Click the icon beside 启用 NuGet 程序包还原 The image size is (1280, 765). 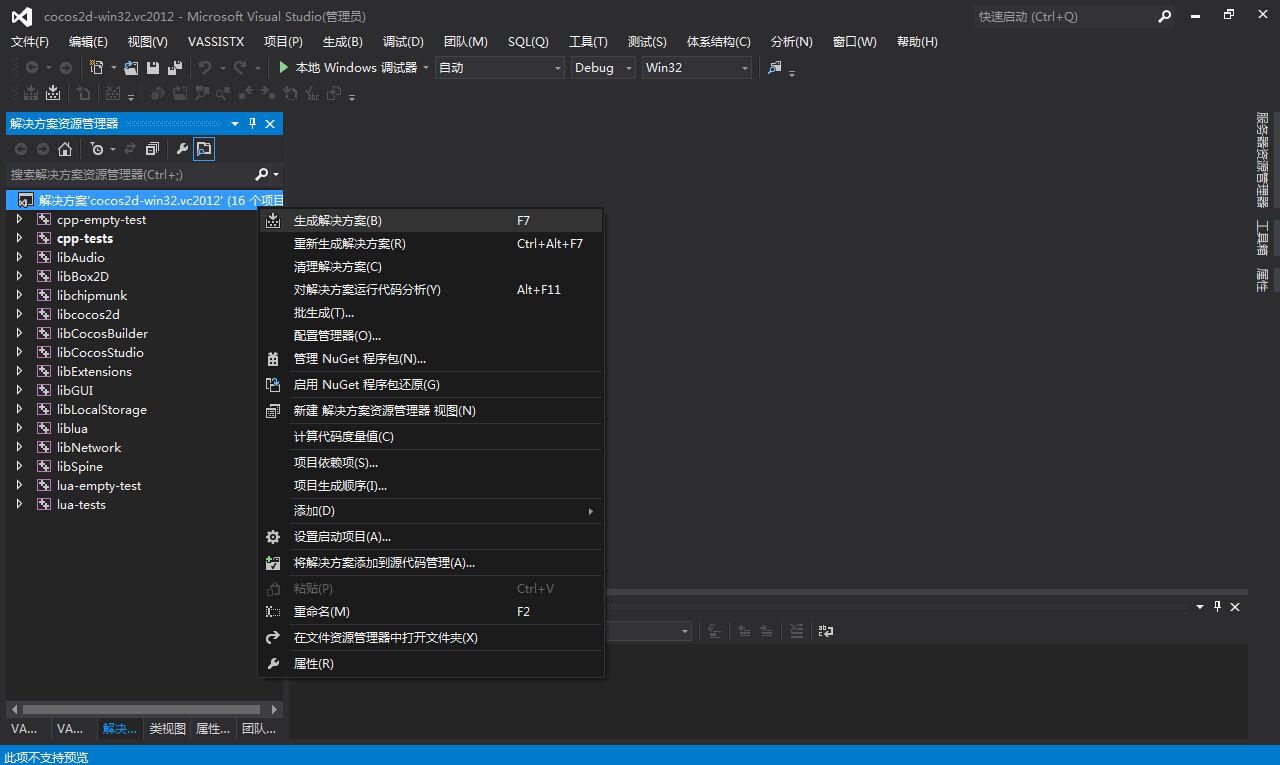coord(273,385)
